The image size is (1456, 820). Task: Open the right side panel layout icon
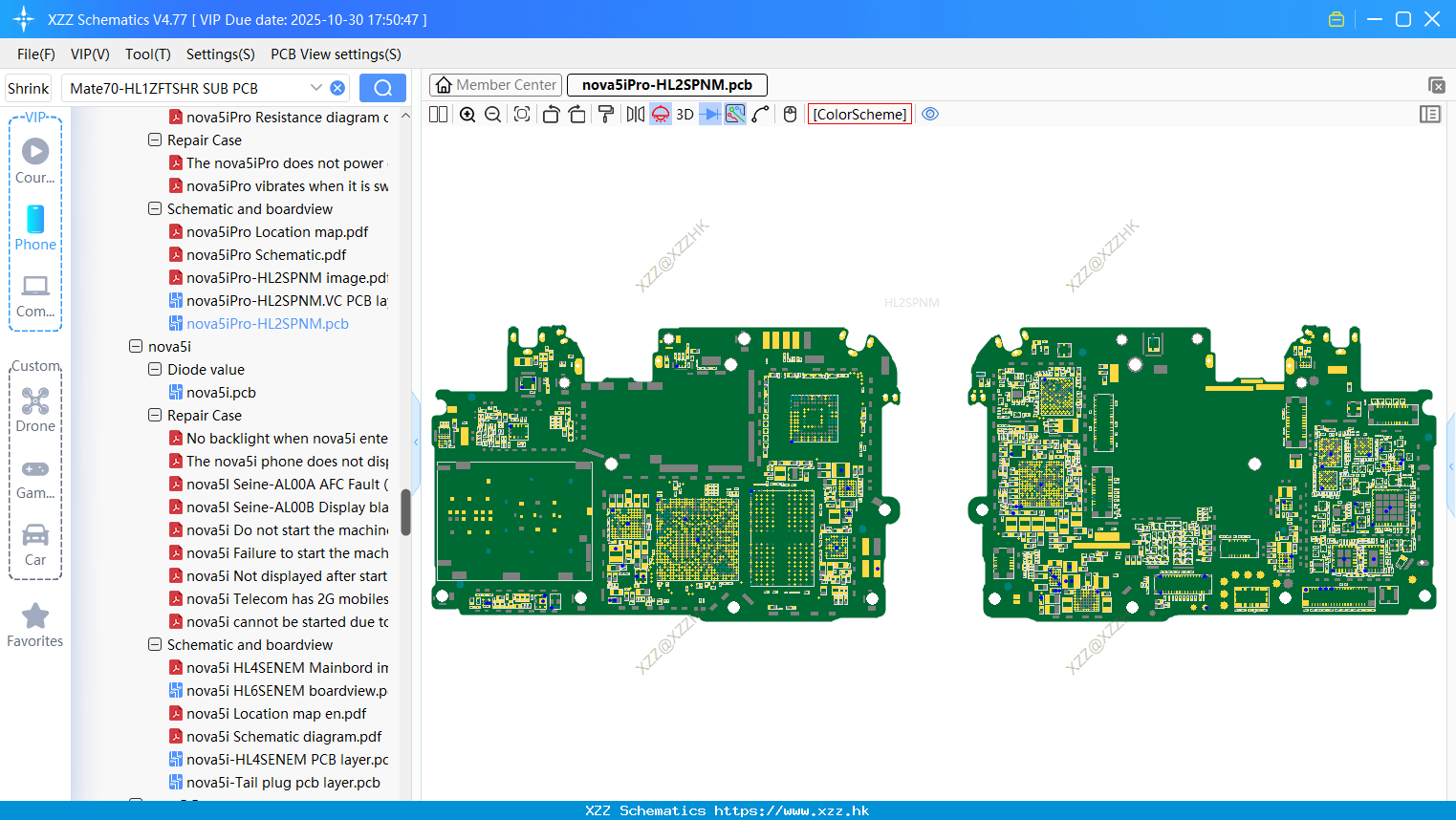tap(1430, 115)
